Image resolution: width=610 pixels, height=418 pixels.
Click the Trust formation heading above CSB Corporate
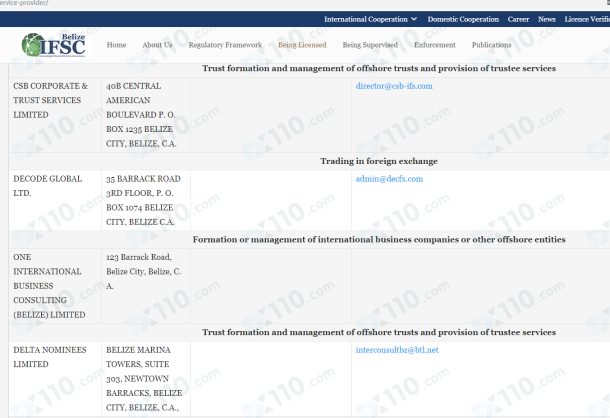tap(379, 68)
